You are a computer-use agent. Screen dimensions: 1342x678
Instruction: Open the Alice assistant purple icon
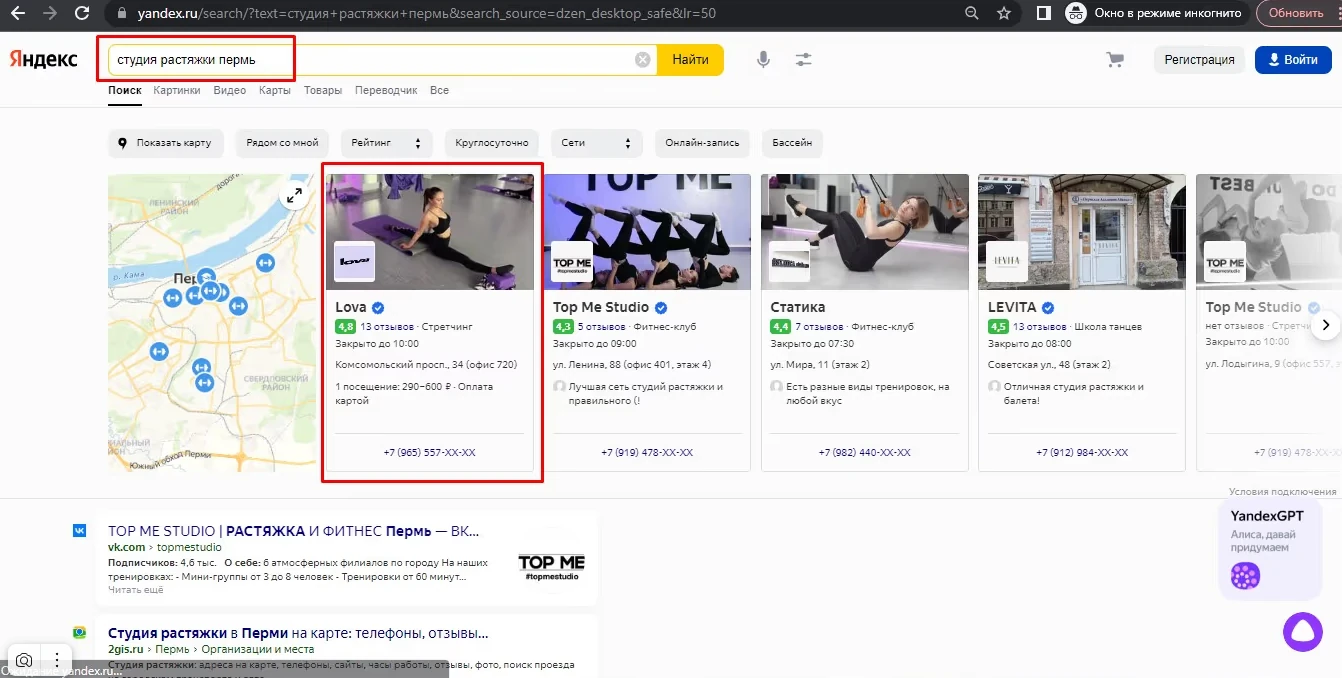[1303, 631]
